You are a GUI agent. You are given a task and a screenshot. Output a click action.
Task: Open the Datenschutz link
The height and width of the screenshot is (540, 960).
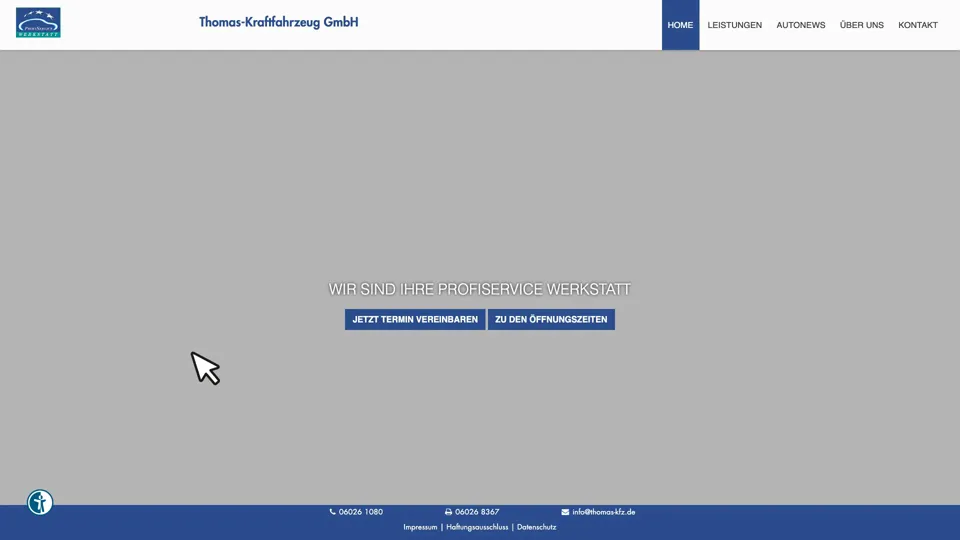536,527
